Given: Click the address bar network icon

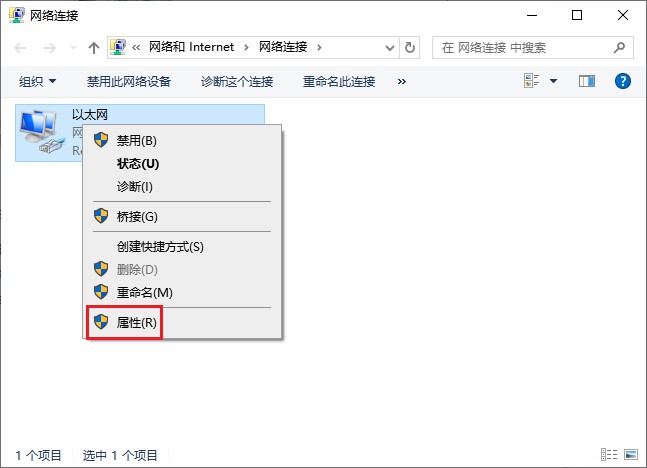Looking at the screenshot, I should [118, 47].
